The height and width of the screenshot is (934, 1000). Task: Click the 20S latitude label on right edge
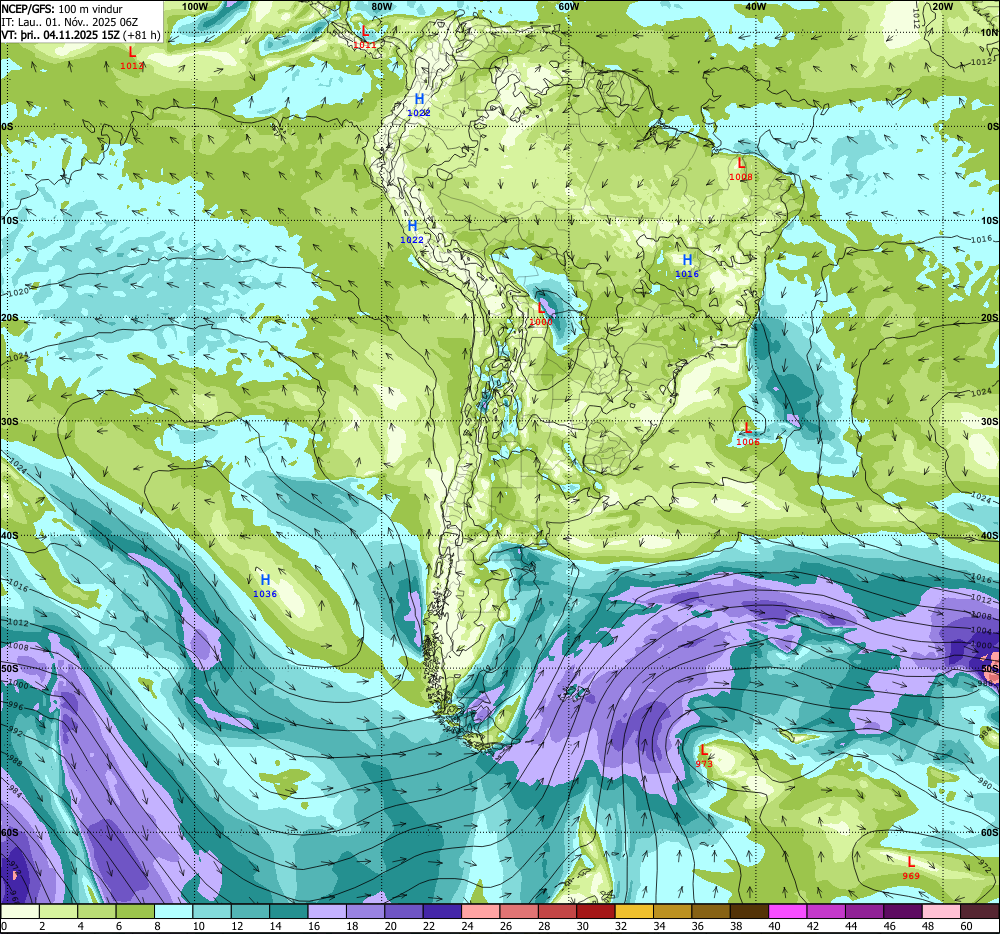pyautogui.click(x=989, y=317)
